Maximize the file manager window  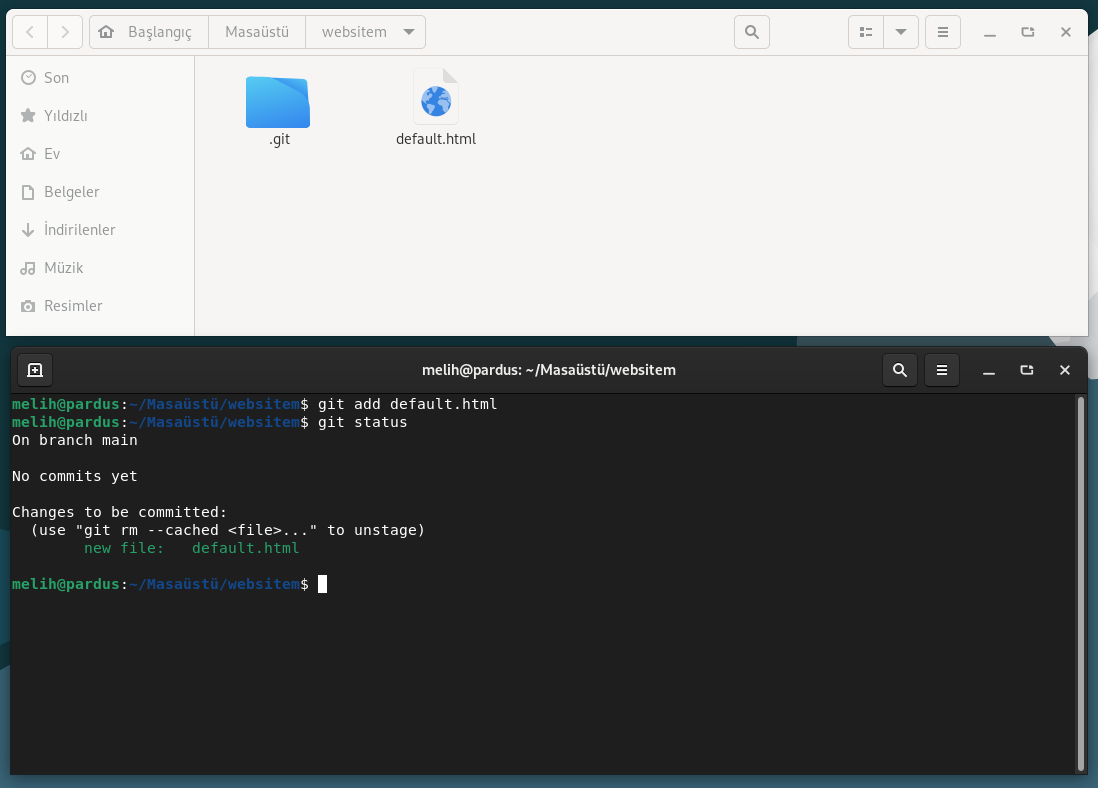click(x=1027, y=32)
